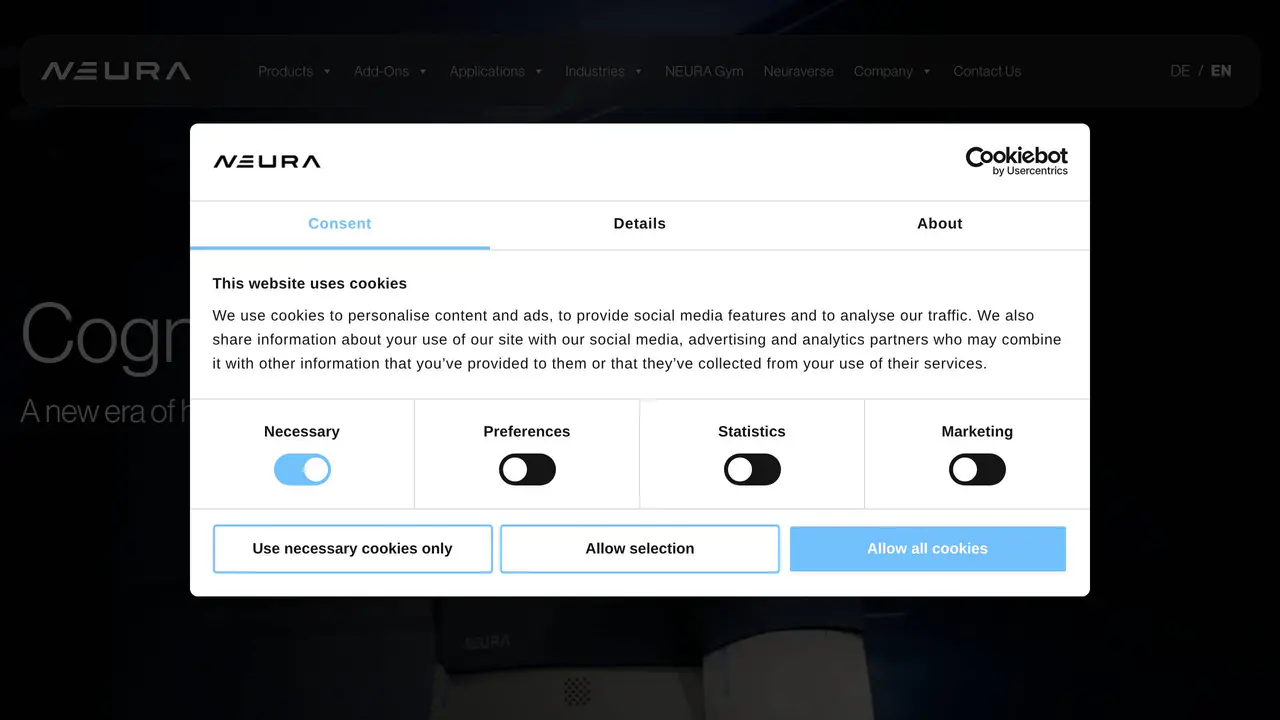Open the Neuraverse menu item
Viewport: 1280px width, 720px height.
click(x=798, y=71)
